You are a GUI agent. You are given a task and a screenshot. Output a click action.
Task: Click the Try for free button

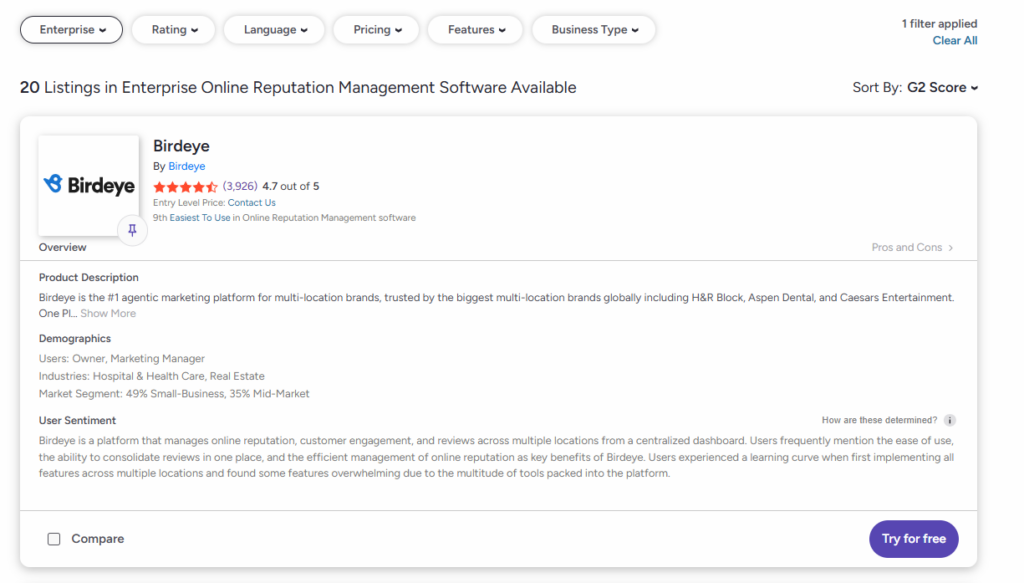(913, 539)
